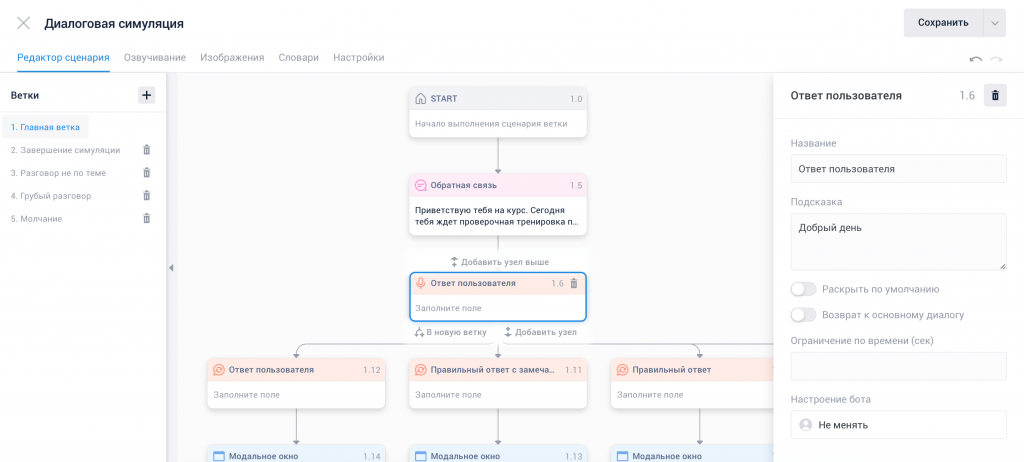Open the «Настроение бота» dropdown
Image resolution: width=1024 pixels, height=462 pixels.
(x=898, y=425)
